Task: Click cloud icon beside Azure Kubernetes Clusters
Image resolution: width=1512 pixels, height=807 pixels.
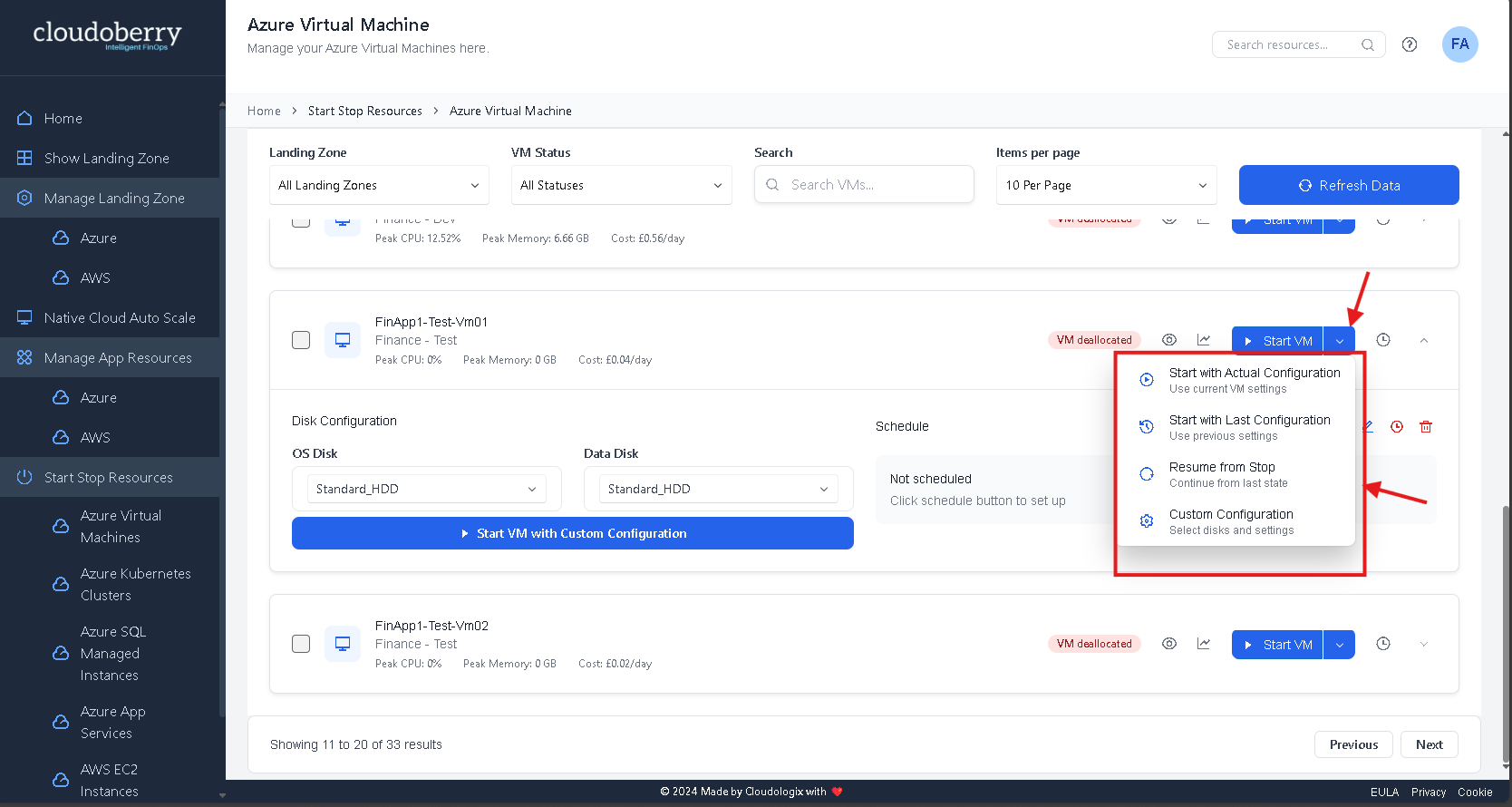Action: tap(61, 584)
